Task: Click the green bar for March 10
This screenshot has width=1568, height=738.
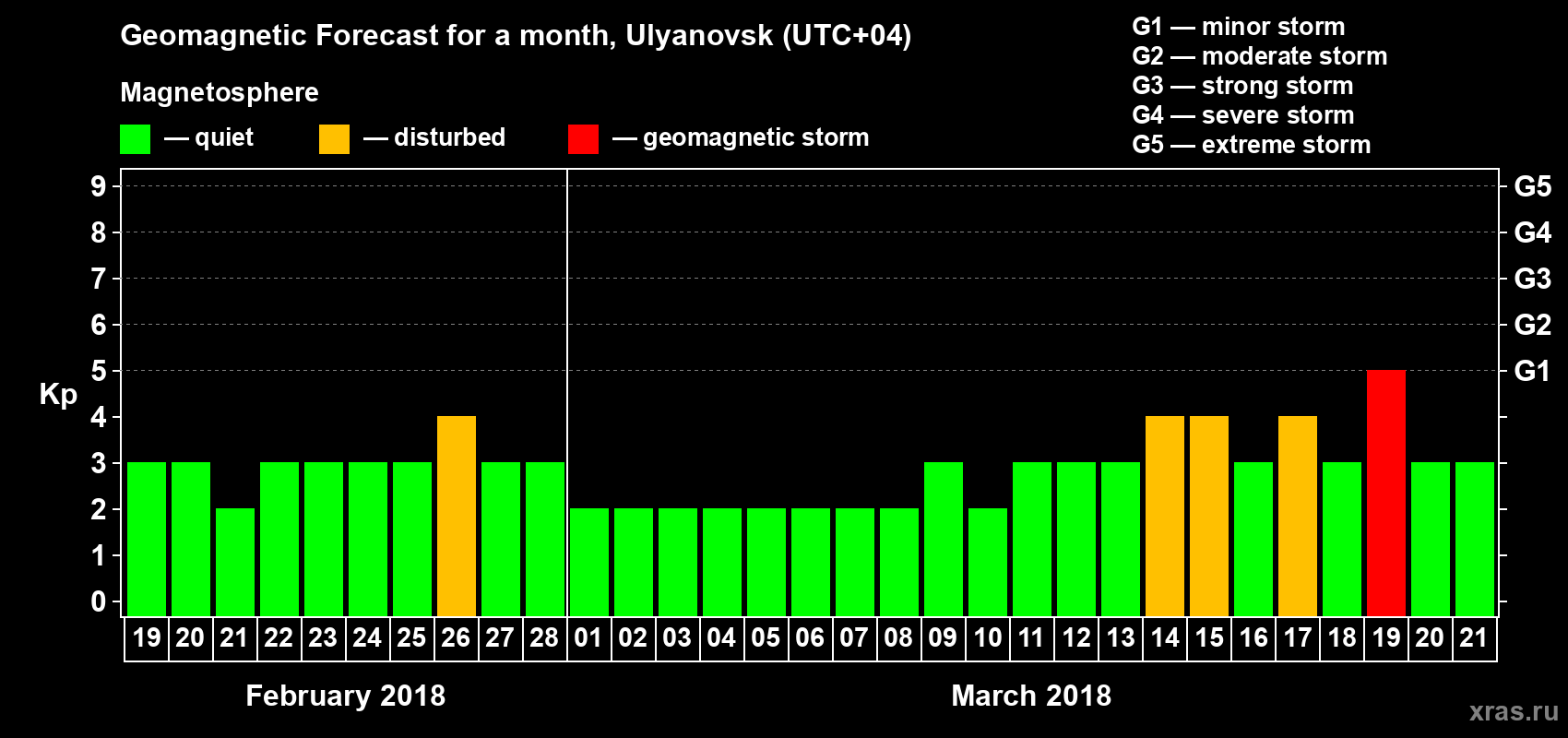Action: [988, 562]
